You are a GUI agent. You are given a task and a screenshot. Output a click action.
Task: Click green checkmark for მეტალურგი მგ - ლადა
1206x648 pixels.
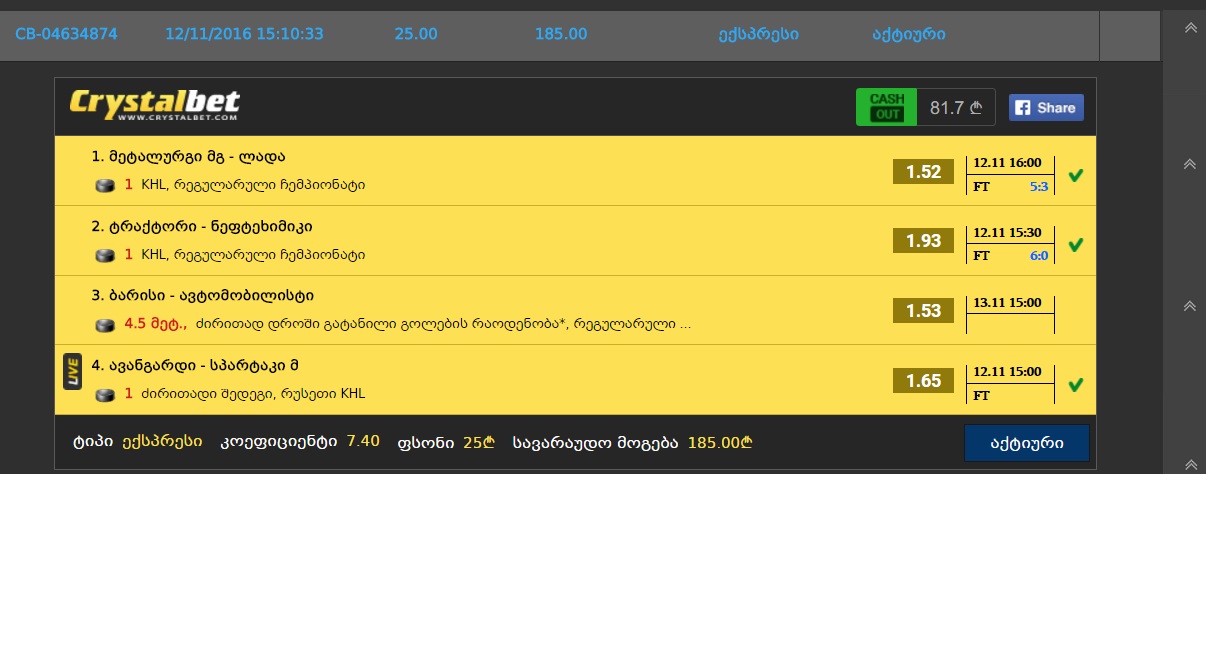point(1076,175)
